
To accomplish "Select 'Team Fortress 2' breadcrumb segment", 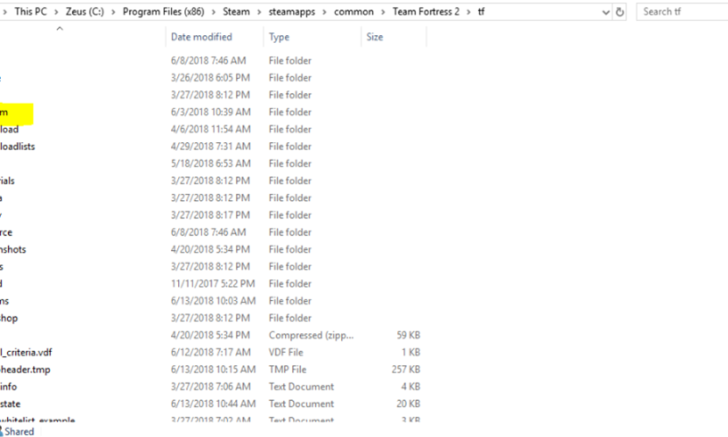I will click(426, 12).
